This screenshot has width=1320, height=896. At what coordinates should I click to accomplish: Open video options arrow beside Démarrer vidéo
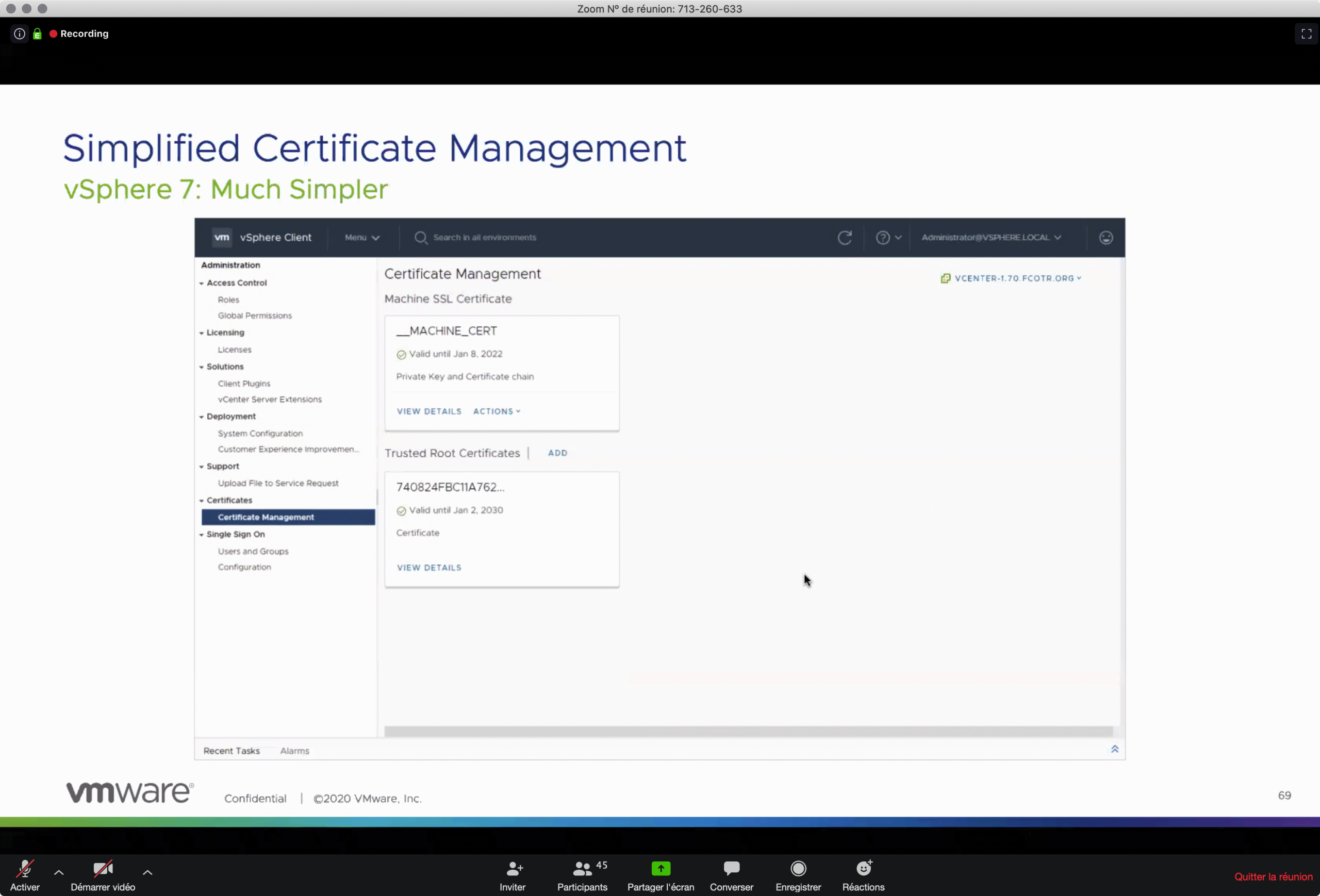147,872
